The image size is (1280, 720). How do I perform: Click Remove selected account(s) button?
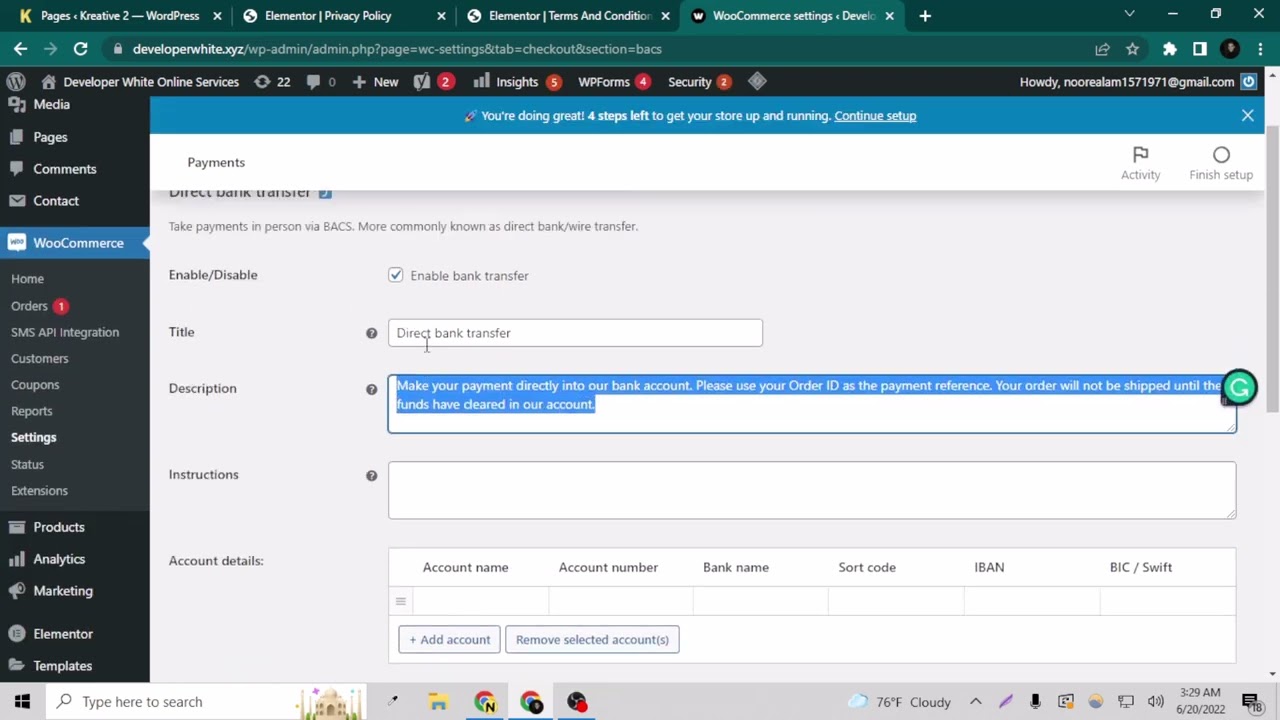592,640
